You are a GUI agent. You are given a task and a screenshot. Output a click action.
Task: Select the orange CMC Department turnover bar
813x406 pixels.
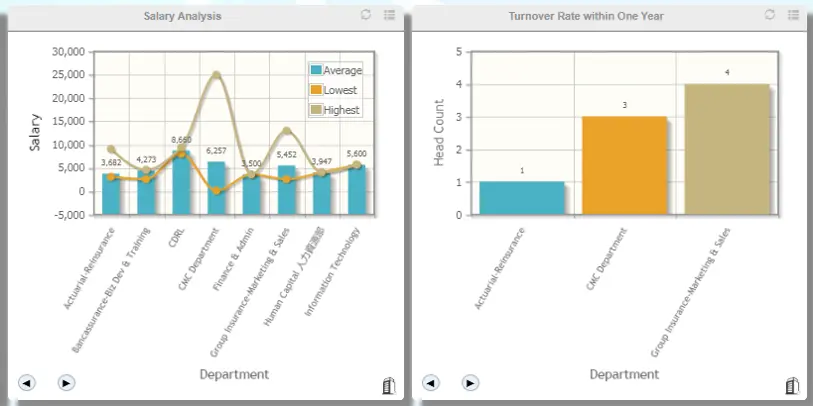point(625,165)
